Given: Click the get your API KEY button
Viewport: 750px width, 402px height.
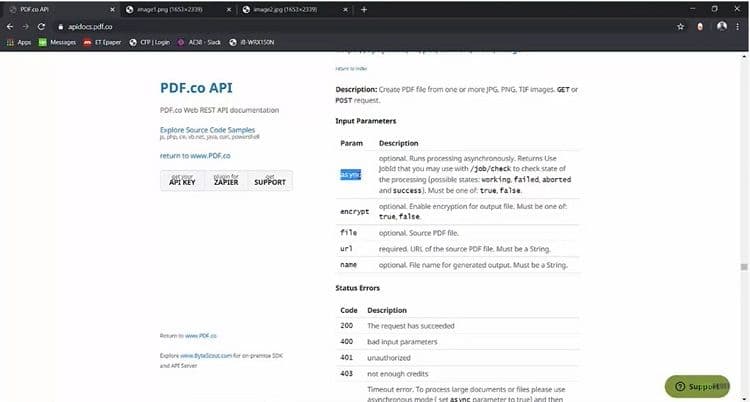Looking at the screenshot, I should (182, 180).
